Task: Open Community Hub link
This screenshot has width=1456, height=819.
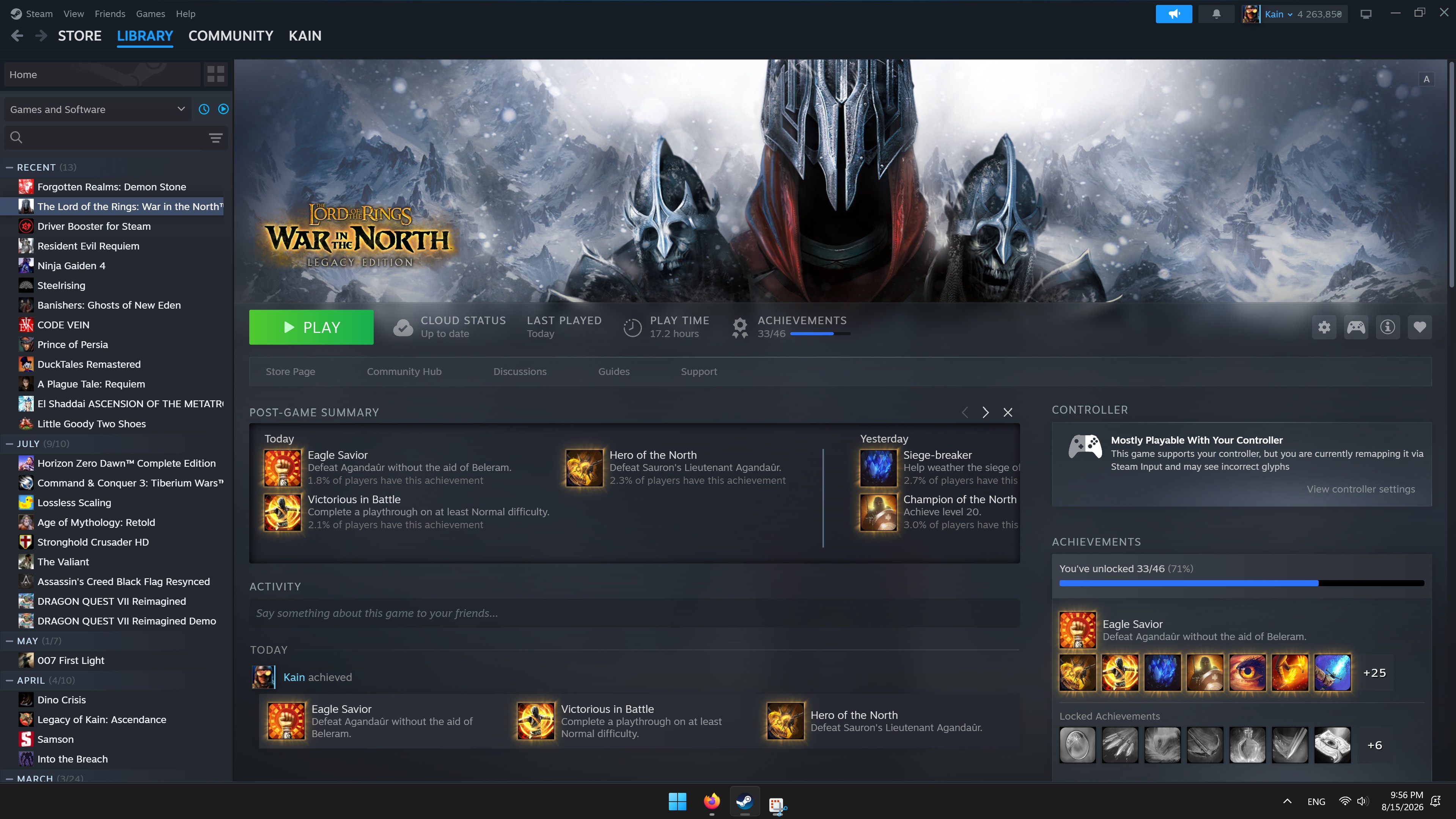Action: 404,372
